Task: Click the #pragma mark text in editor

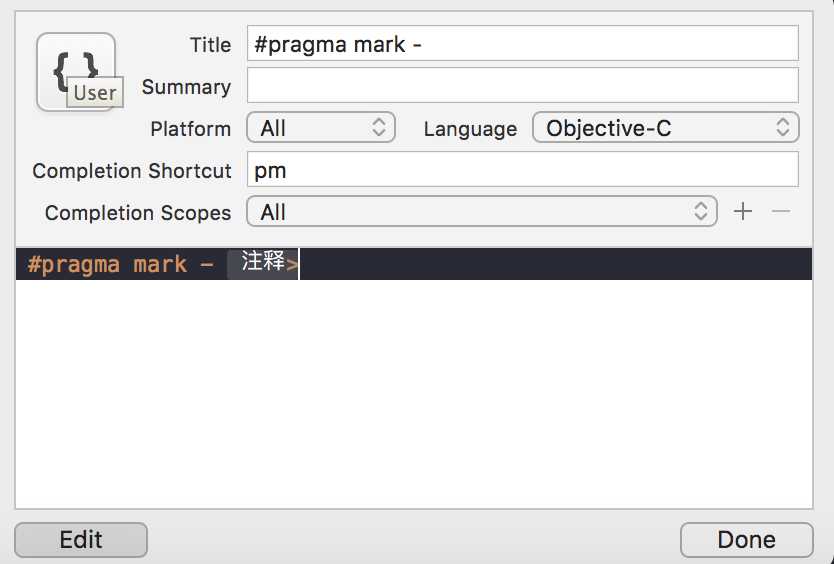Action: tap(107, 265)
